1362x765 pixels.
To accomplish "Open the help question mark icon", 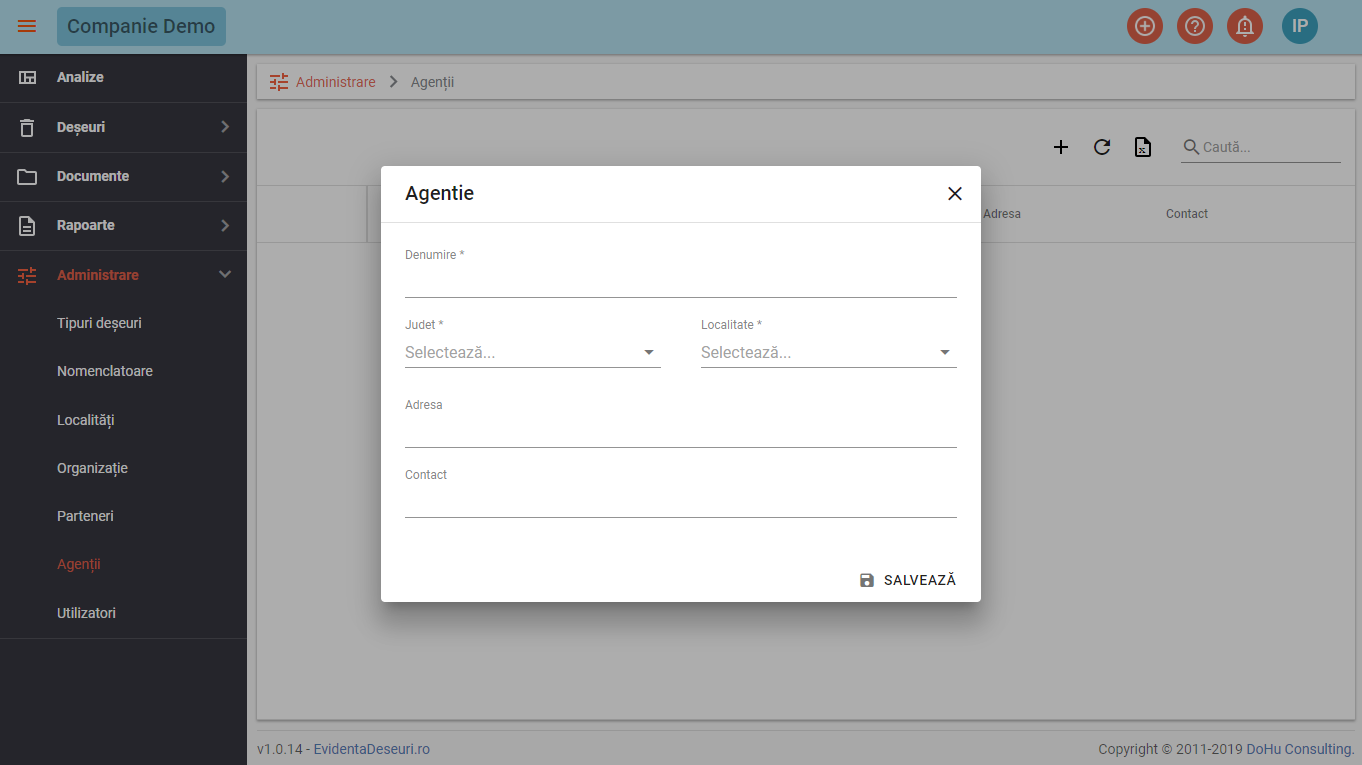I will coord(1195,26).
